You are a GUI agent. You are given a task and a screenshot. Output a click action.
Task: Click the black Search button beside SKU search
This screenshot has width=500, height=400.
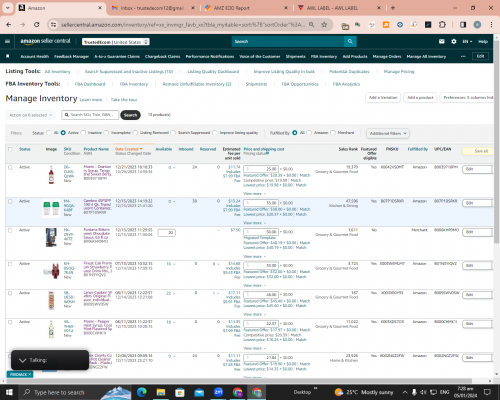tap(130, 115)
